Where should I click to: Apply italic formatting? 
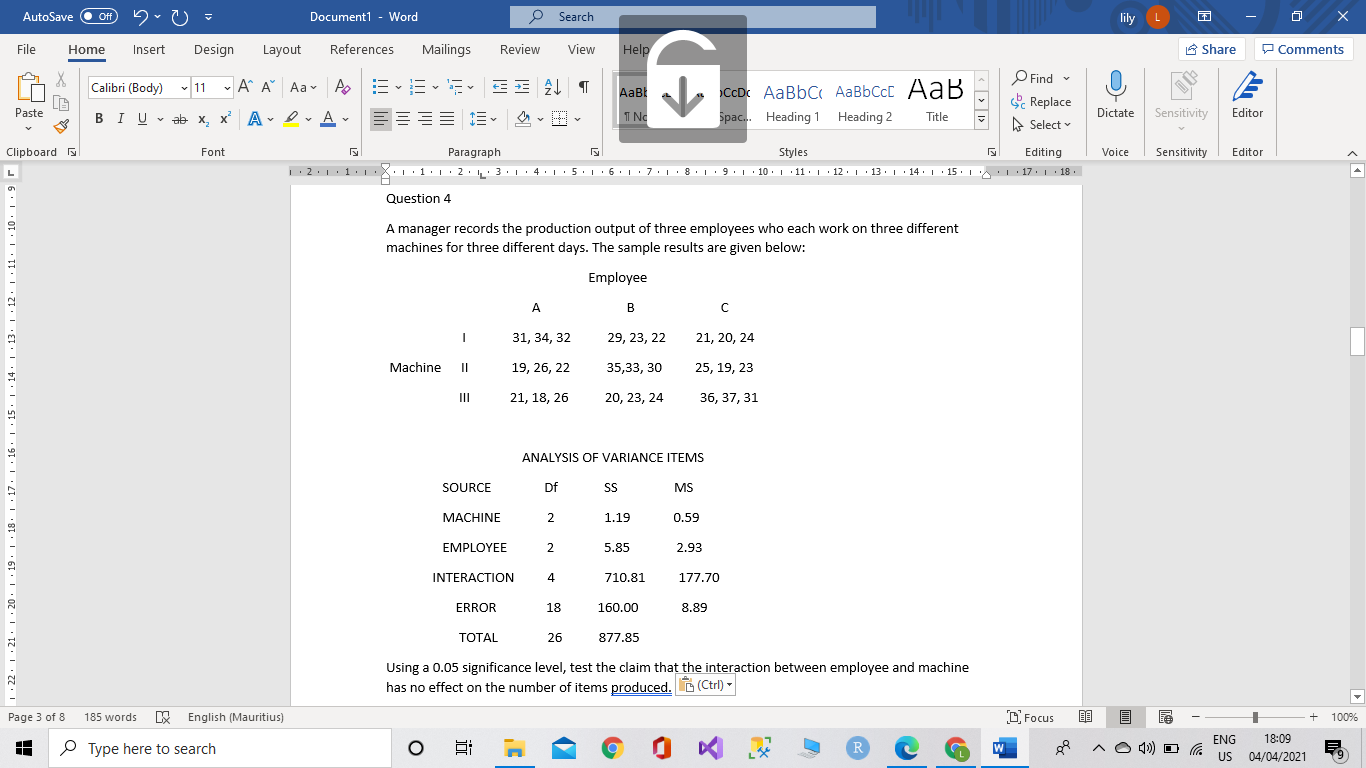(120, 118)
